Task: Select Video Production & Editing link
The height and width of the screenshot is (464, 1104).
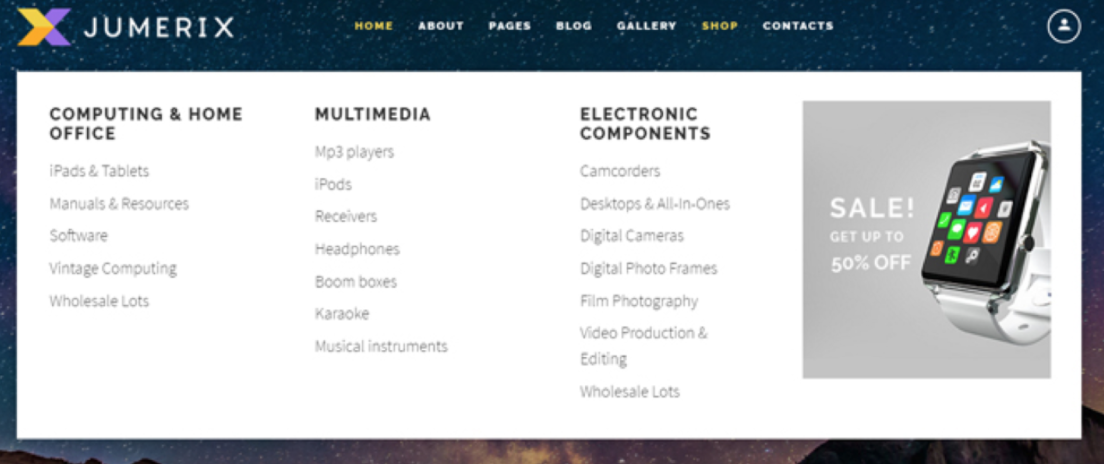Action: pos(643,333)
